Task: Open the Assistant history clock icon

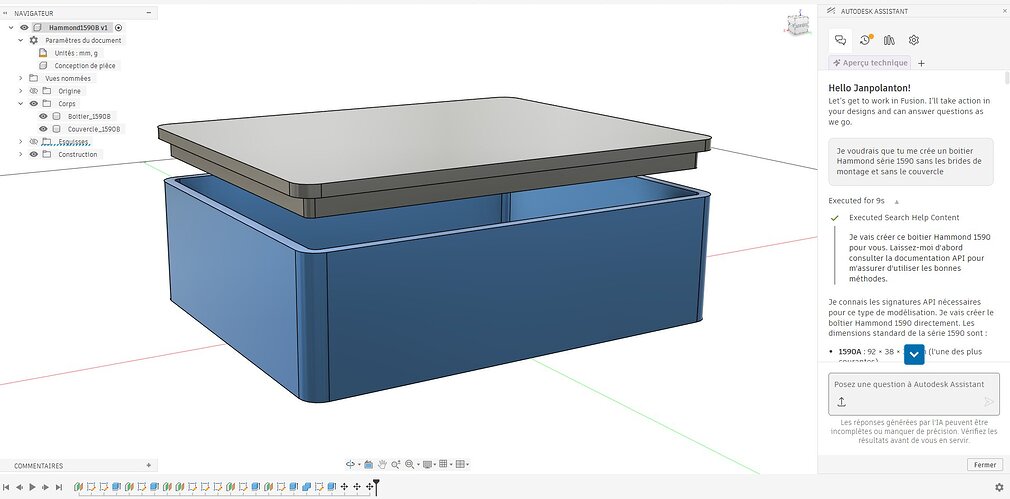Action: coord(866,40)
